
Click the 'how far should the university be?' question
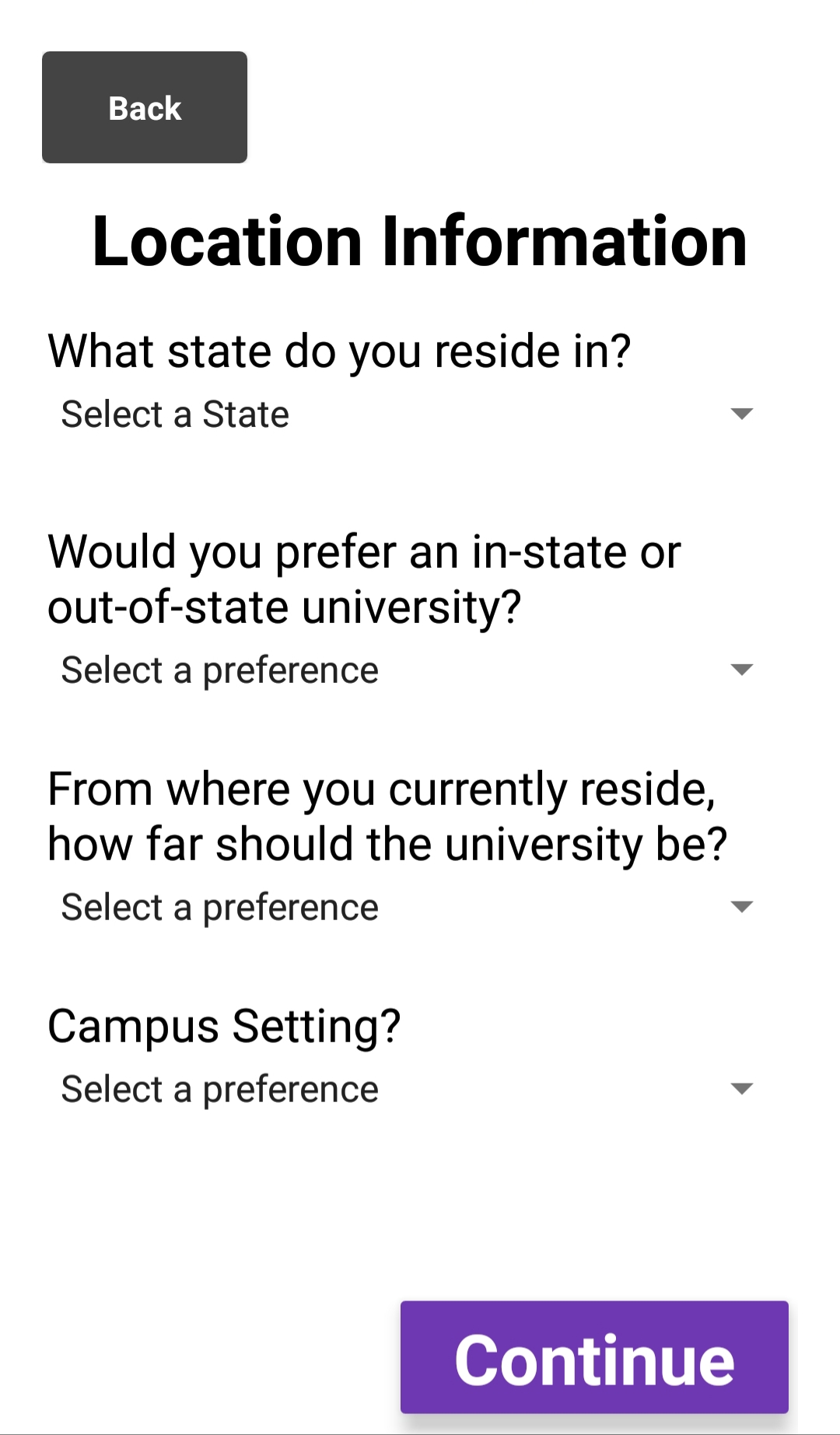[x=387, y=817]
